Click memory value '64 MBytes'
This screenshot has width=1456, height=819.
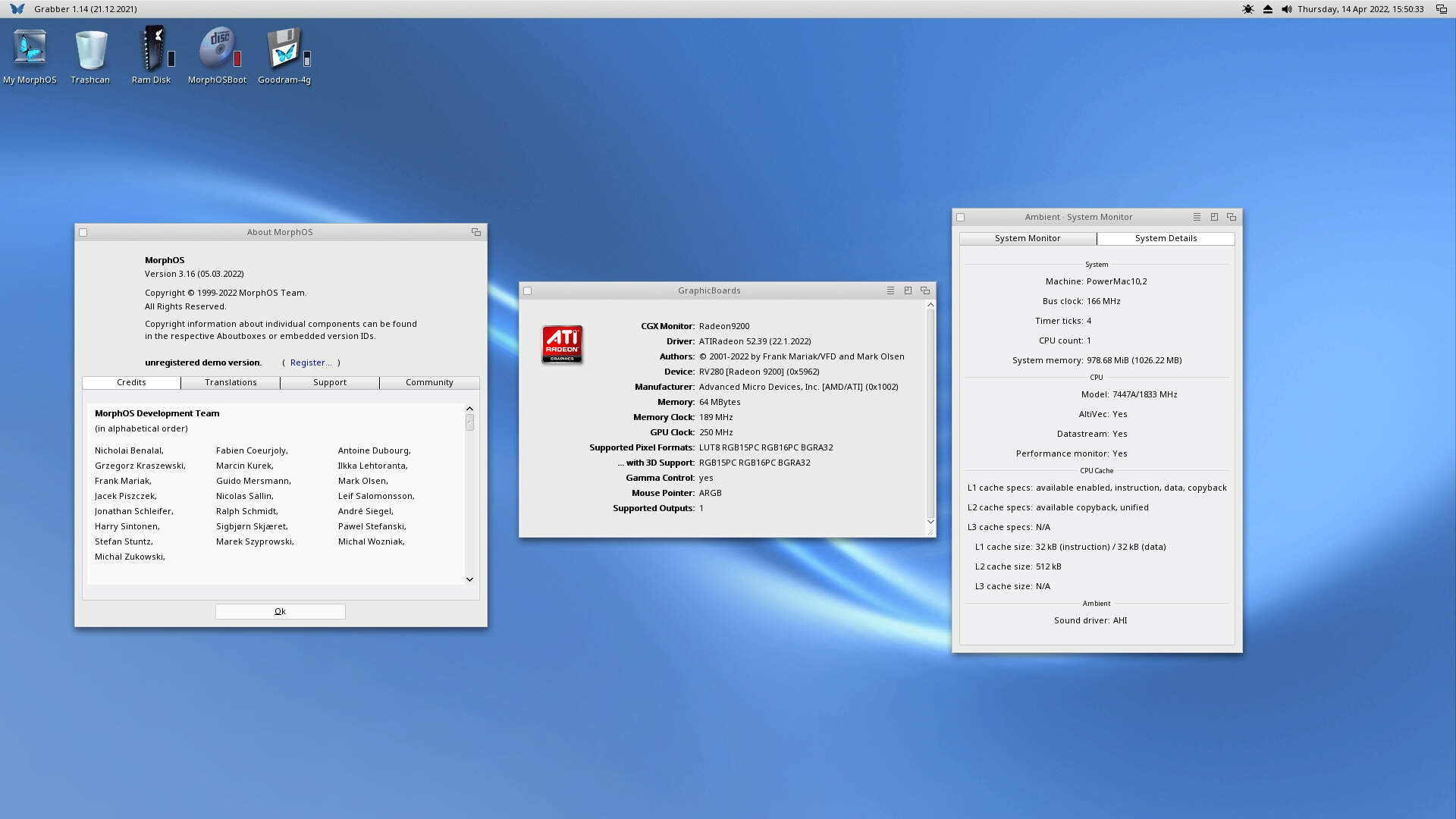coord(720,402)
